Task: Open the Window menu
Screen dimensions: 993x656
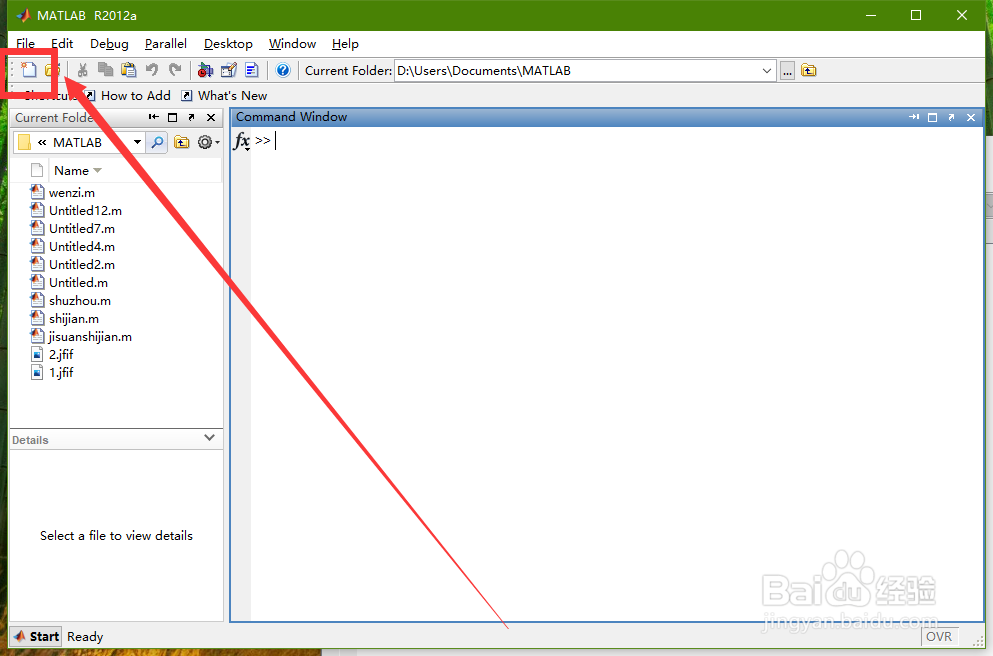Action: tap(293, 44)
